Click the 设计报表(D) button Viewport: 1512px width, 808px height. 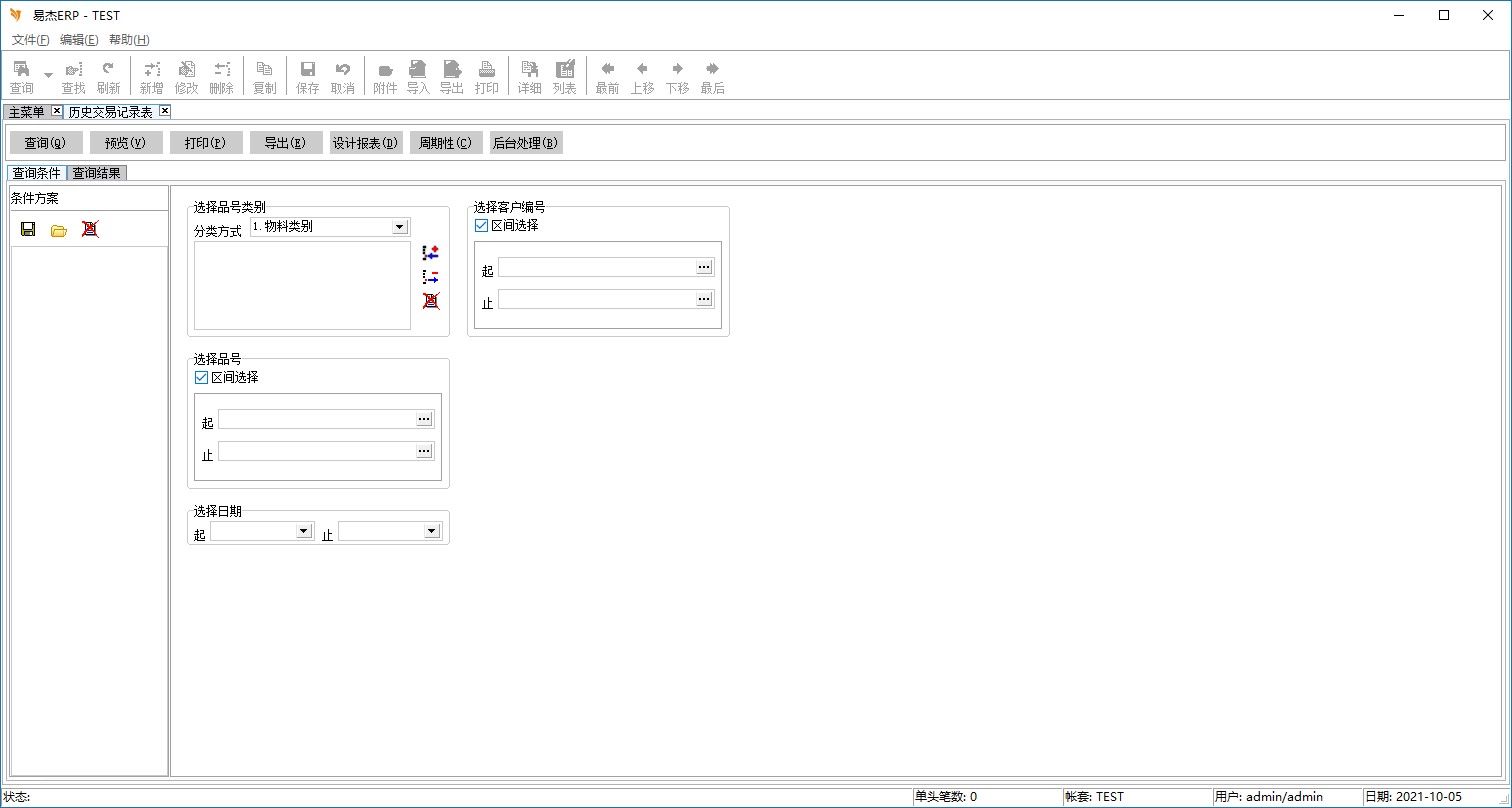(366, 143)
